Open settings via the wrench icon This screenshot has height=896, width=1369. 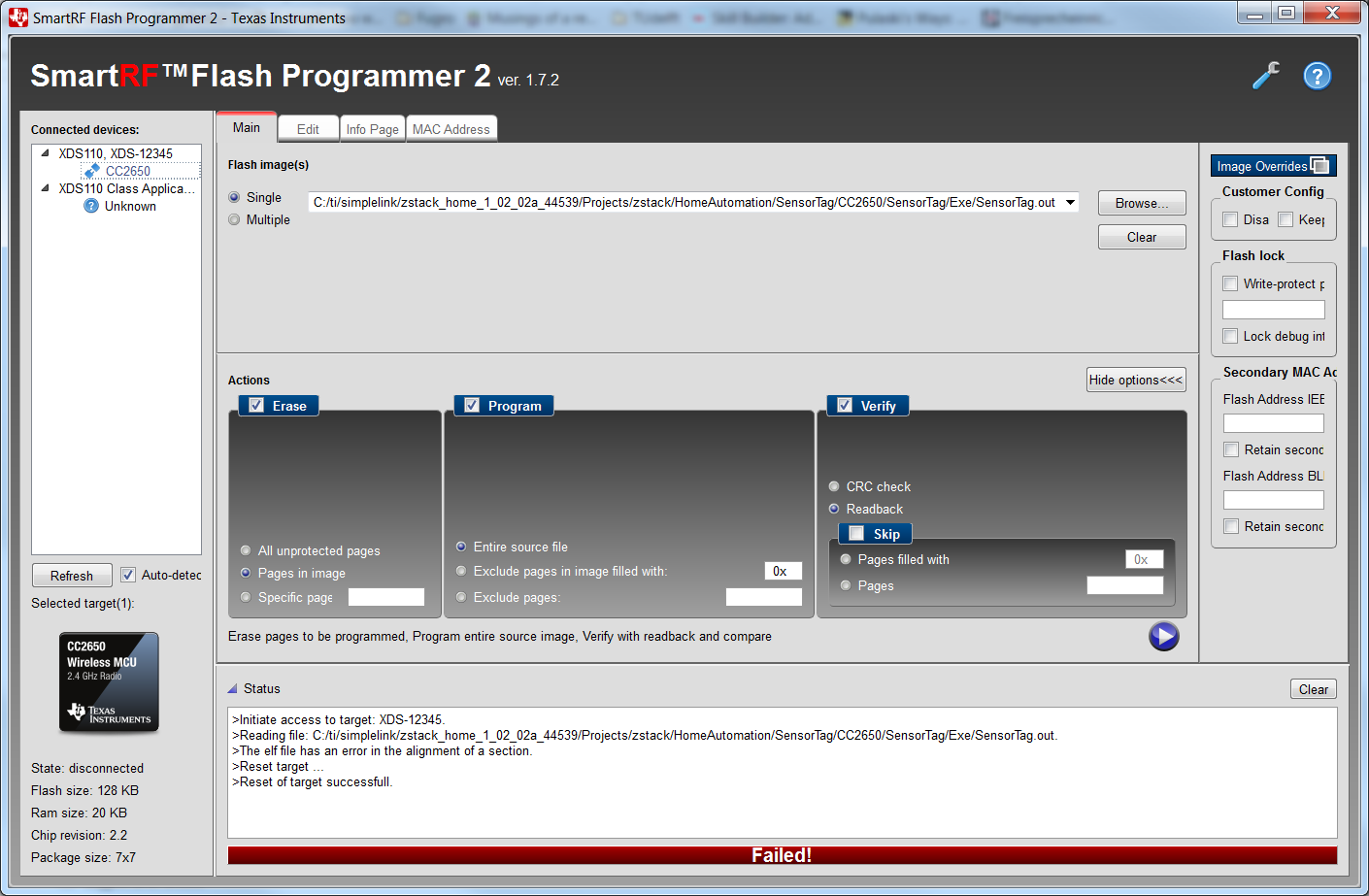[x=1266, y=75]
